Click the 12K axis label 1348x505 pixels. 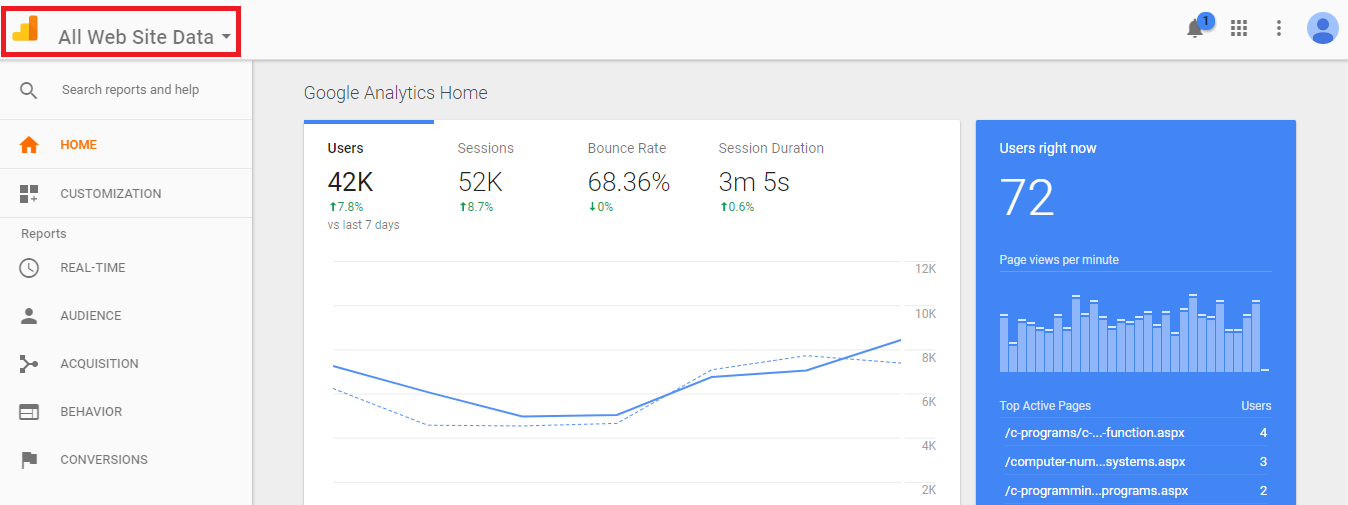(x=926, y=269)
